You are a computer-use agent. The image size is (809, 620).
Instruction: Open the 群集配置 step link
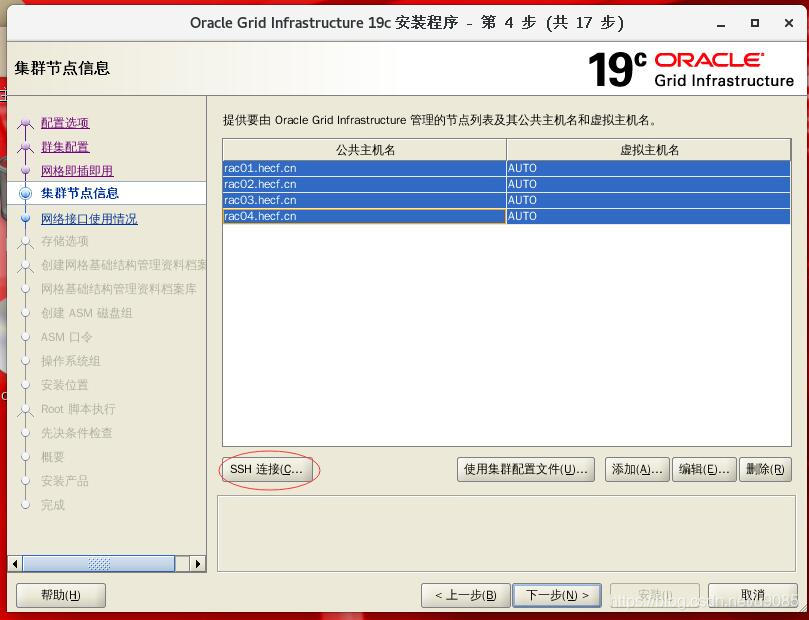click(65, 147)
